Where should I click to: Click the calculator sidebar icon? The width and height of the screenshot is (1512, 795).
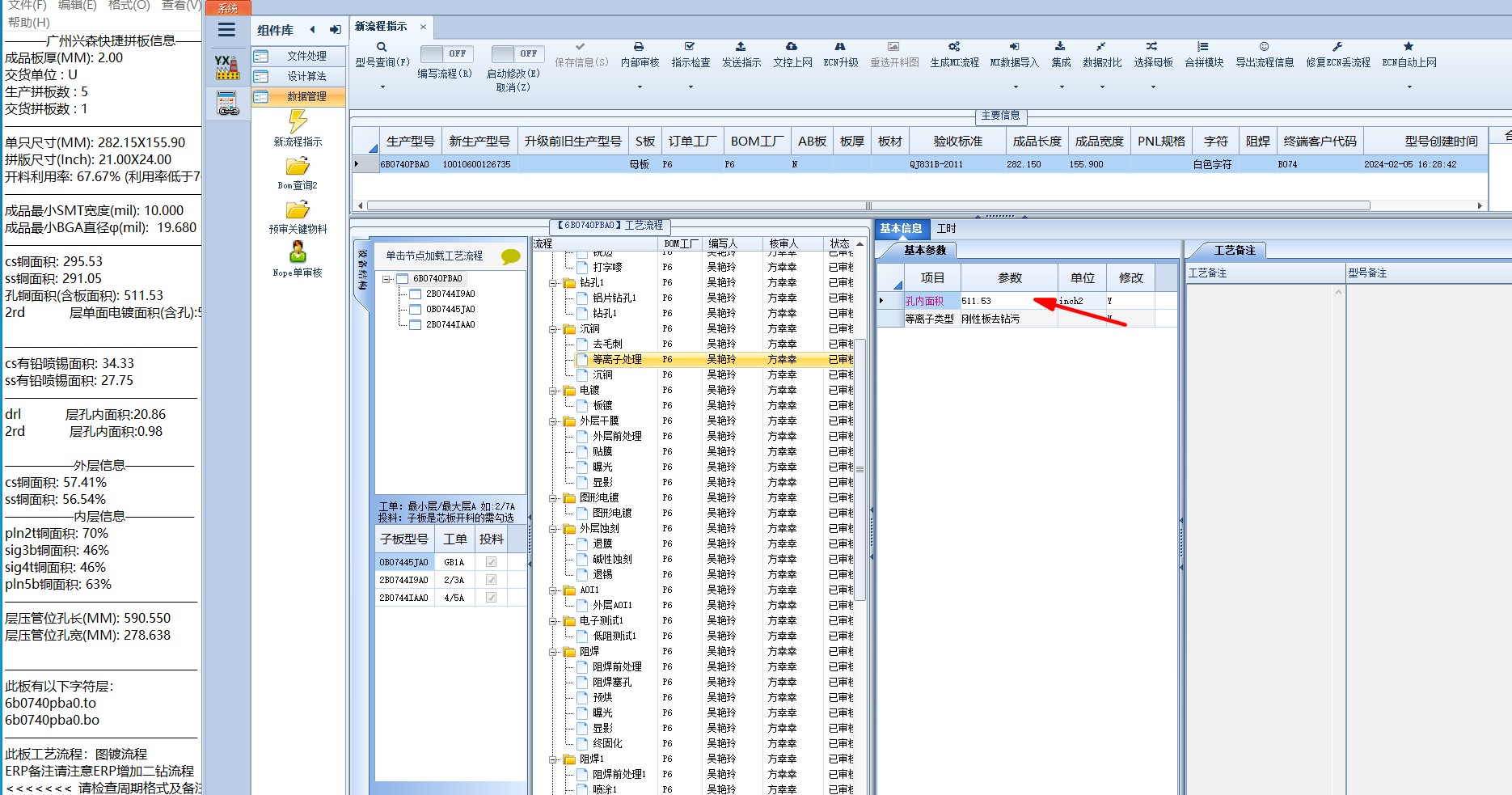(x=228, y=104)
